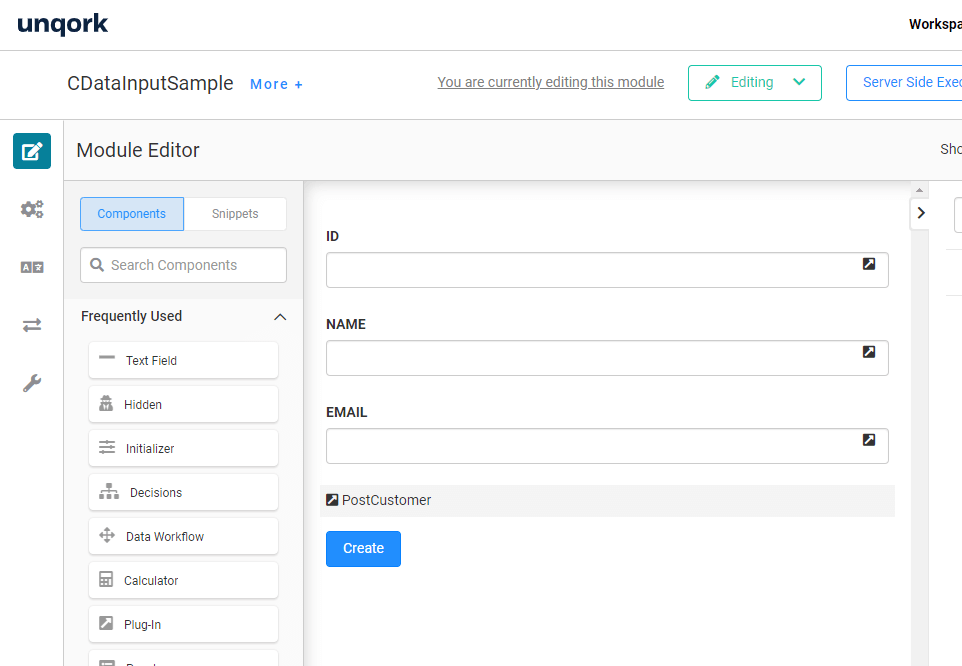
Task: Collapse the Frequently Used section
Action: tap(280, 317)
